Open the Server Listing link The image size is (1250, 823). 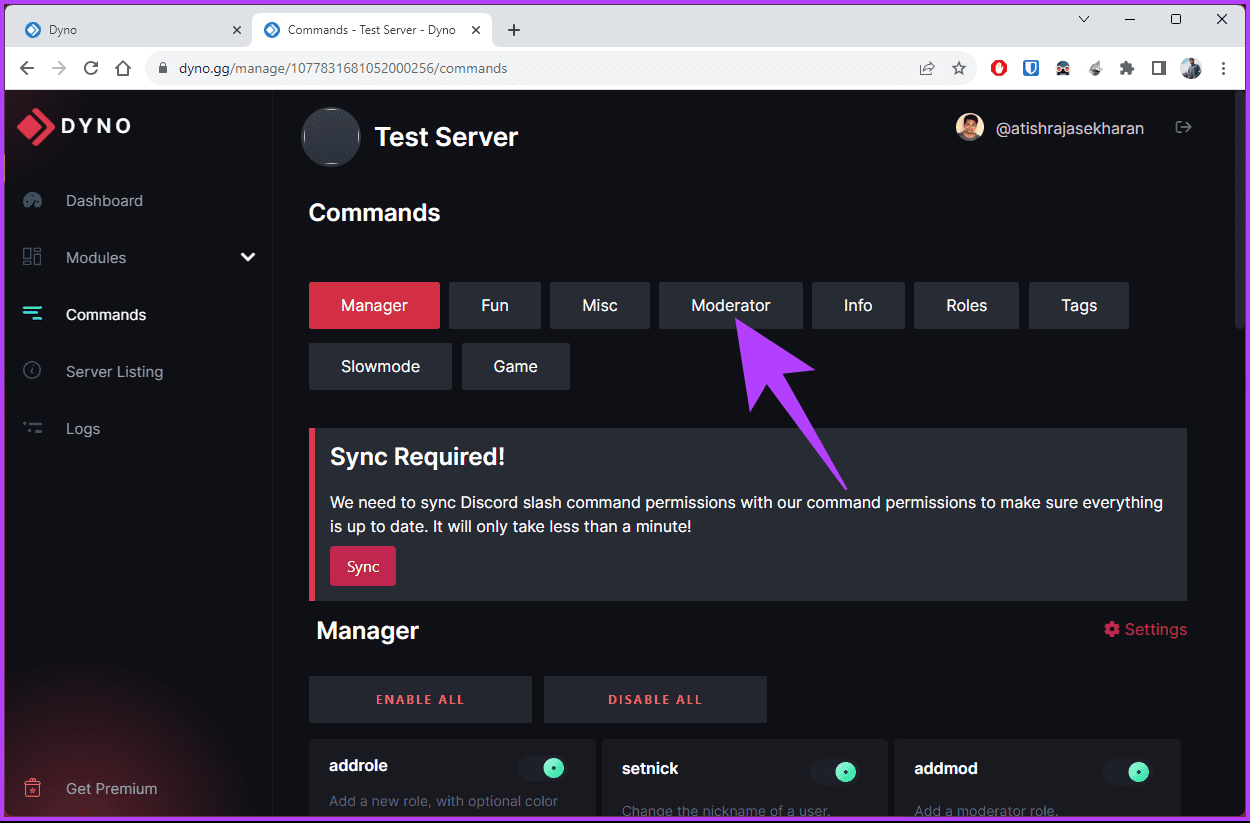pos(114,371)
